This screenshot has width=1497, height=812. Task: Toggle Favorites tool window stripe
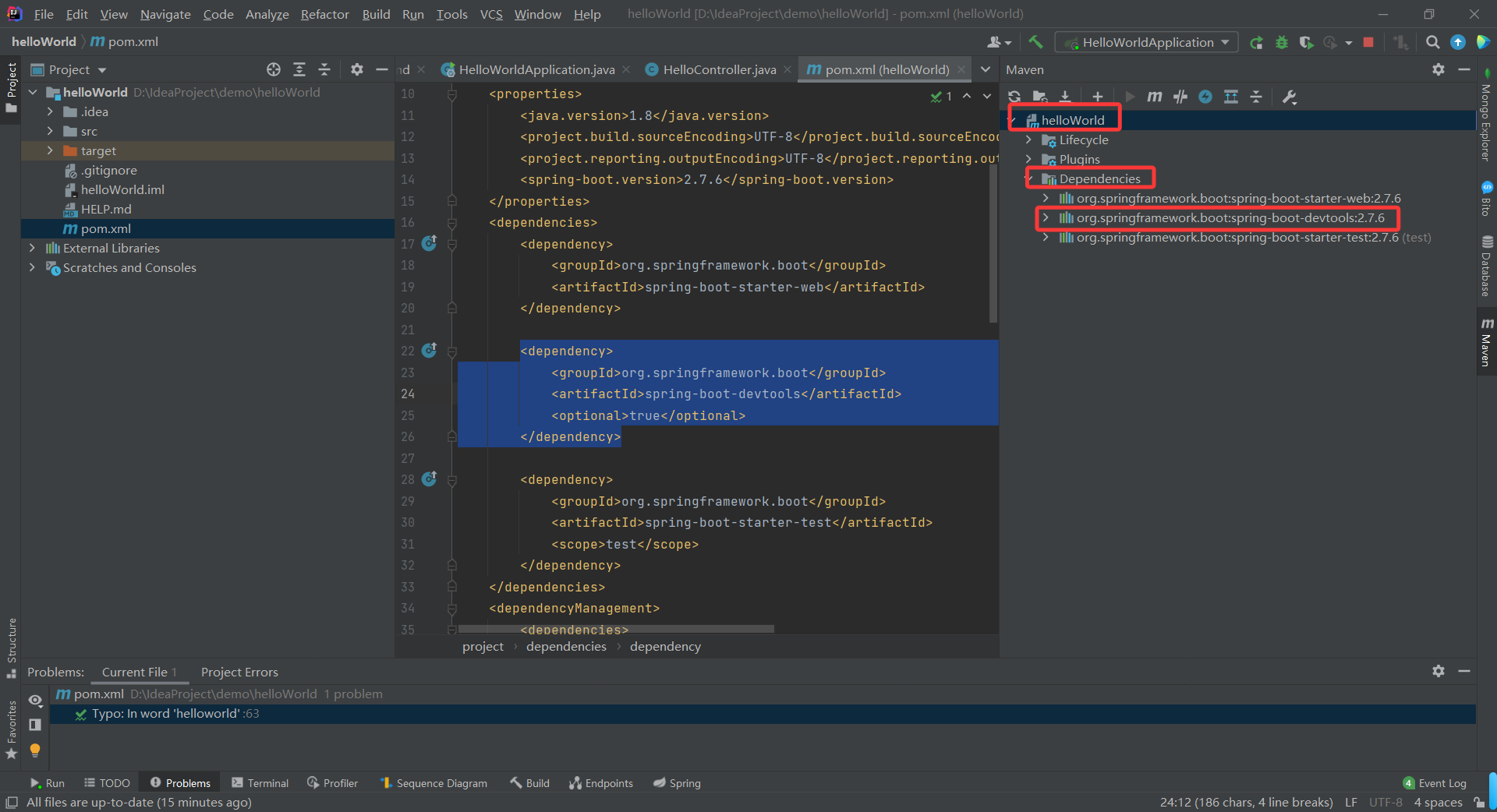coord(11,729)
